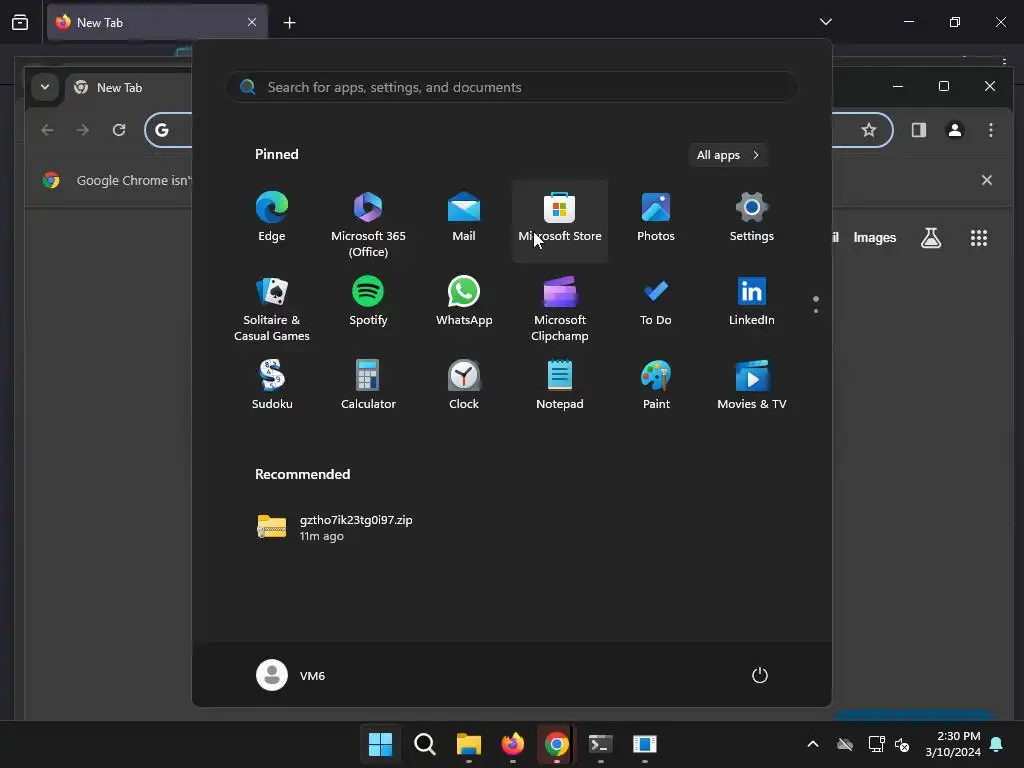This screenshot has width=1024, height=768.
Task: Open a new tab in Firefox
Action: tap(289, 22)
